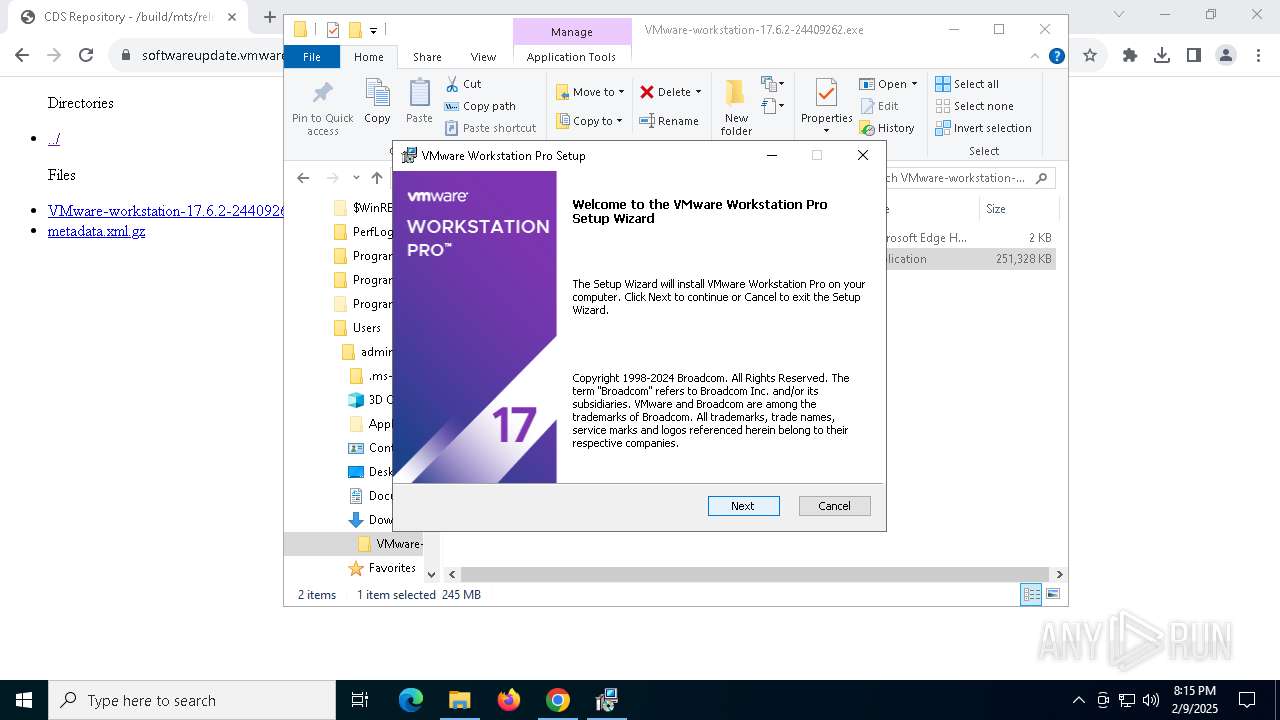Click Invert selection in ribbon
1280x720 pixels.
pos(984,128)
